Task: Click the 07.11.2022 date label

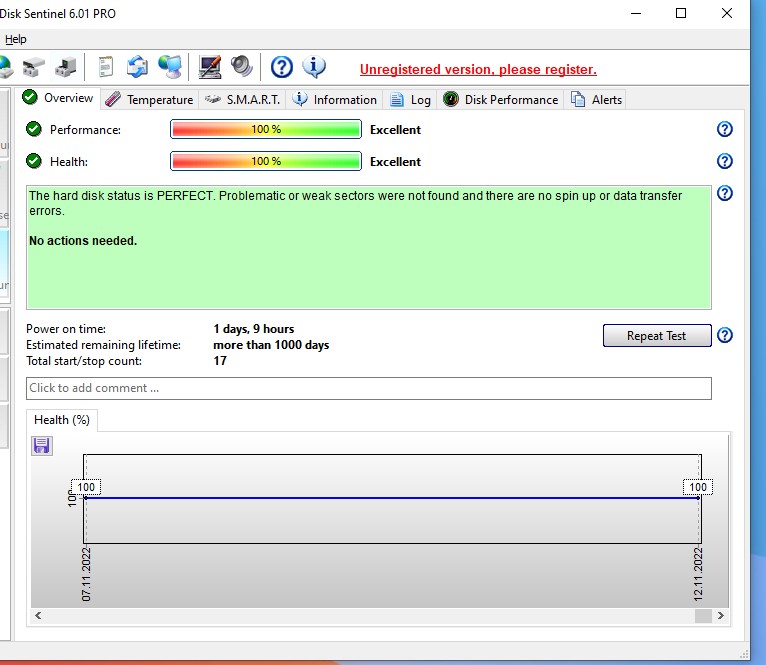Action: coord(86,574)
